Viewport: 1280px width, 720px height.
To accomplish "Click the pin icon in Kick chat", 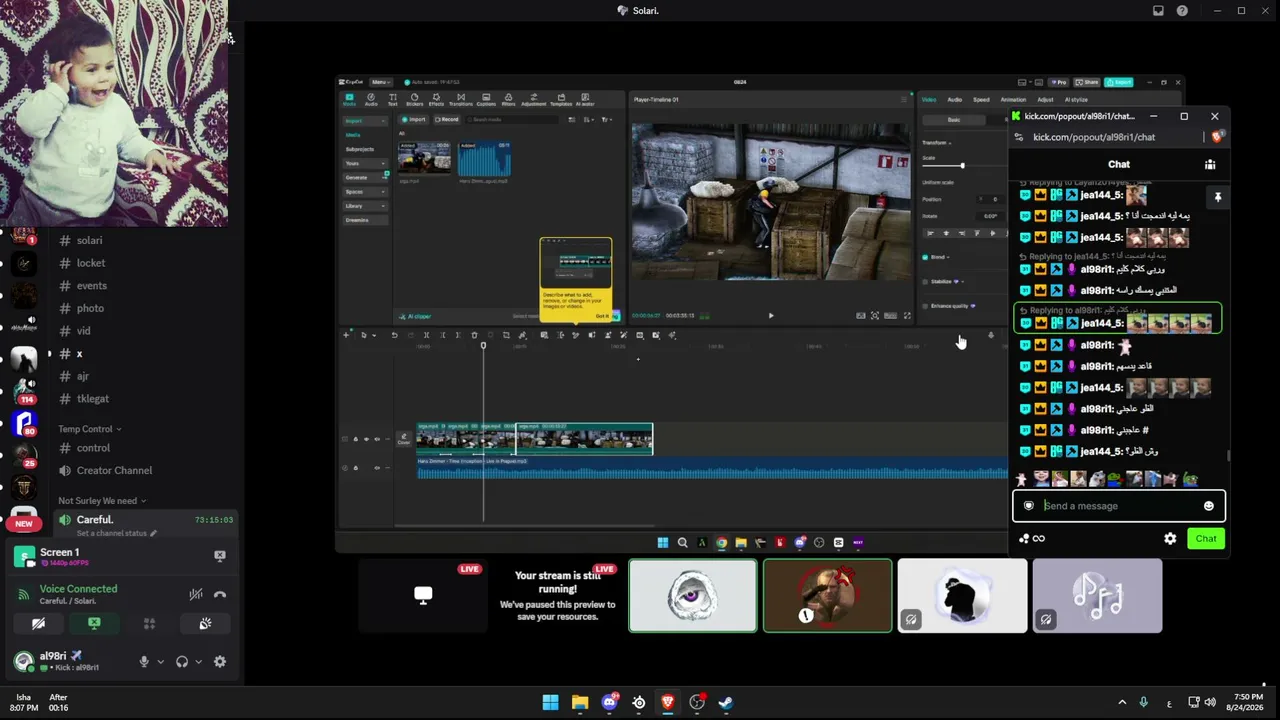I will 1217,198.
